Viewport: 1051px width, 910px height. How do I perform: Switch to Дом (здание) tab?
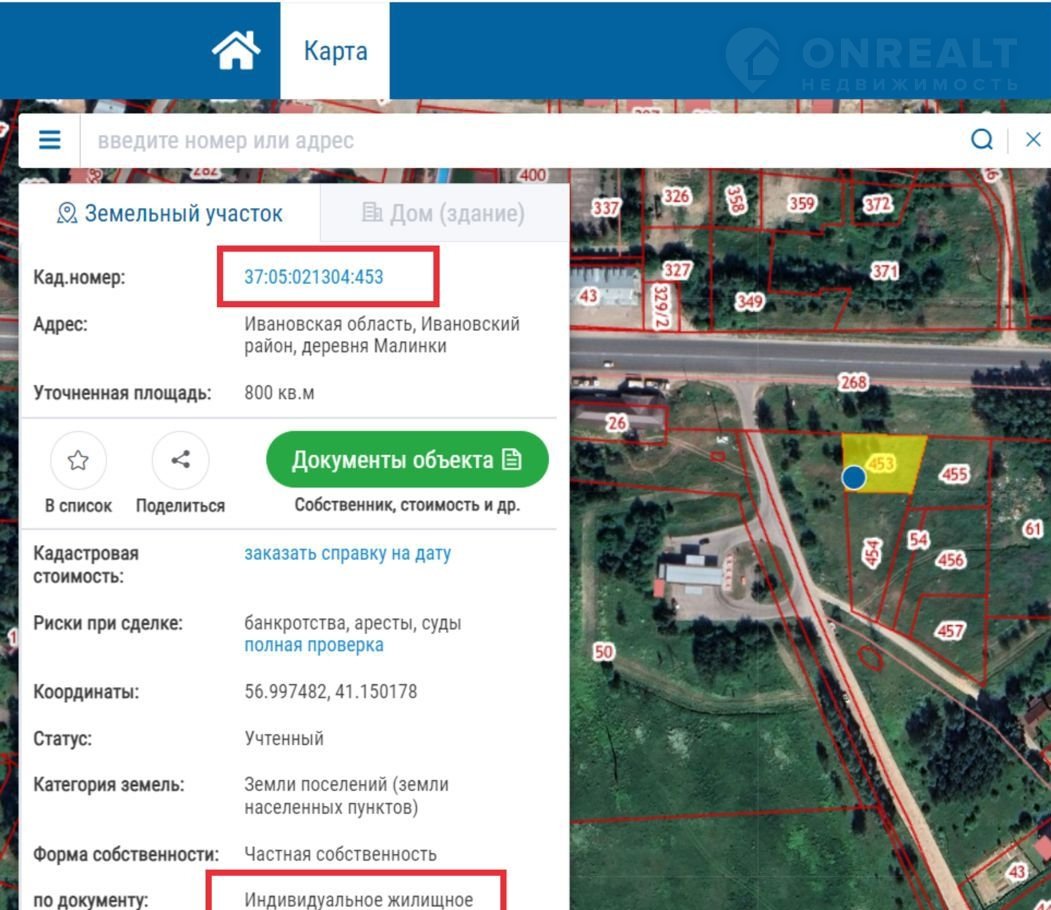443,213
